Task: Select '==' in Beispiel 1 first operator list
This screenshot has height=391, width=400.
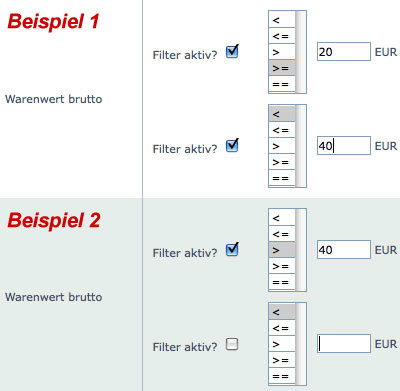Action: click(282, 84)
